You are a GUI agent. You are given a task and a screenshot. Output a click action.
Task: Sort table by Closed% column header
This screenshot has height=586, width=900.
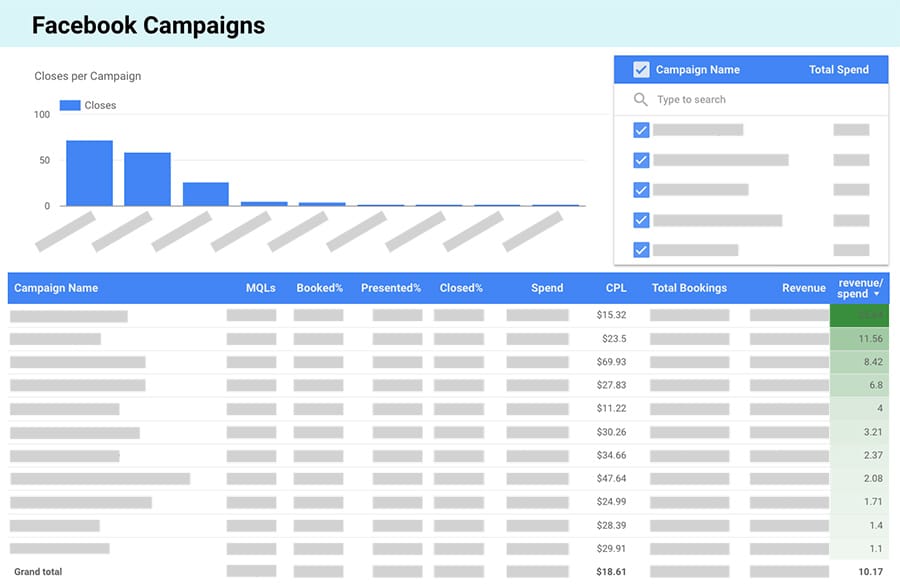tap(461, 288)
